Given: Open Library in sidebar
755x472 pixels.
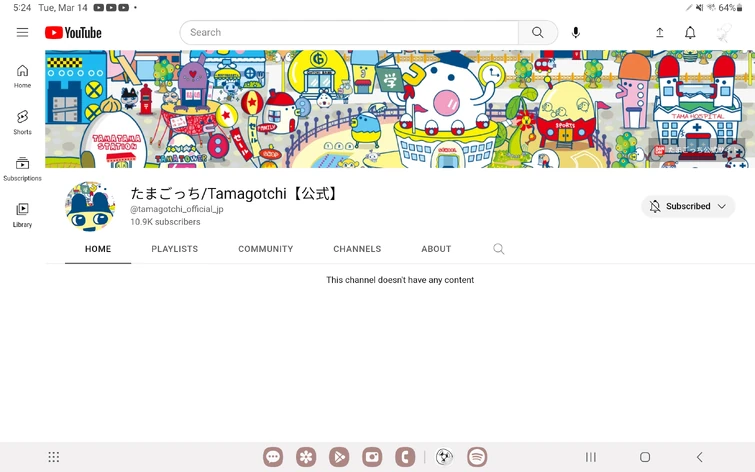Looking at the screenshot, I should tap(22, 215).
